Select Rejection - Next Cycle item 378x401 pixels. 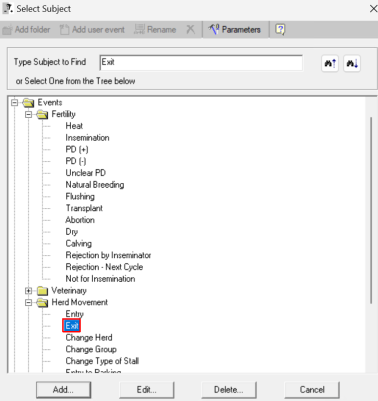[104, 267]
